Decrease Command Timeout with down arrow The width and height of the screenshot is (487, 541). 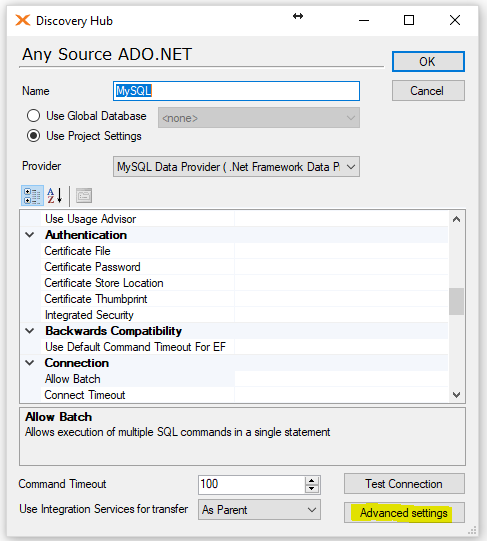point(312,489)
